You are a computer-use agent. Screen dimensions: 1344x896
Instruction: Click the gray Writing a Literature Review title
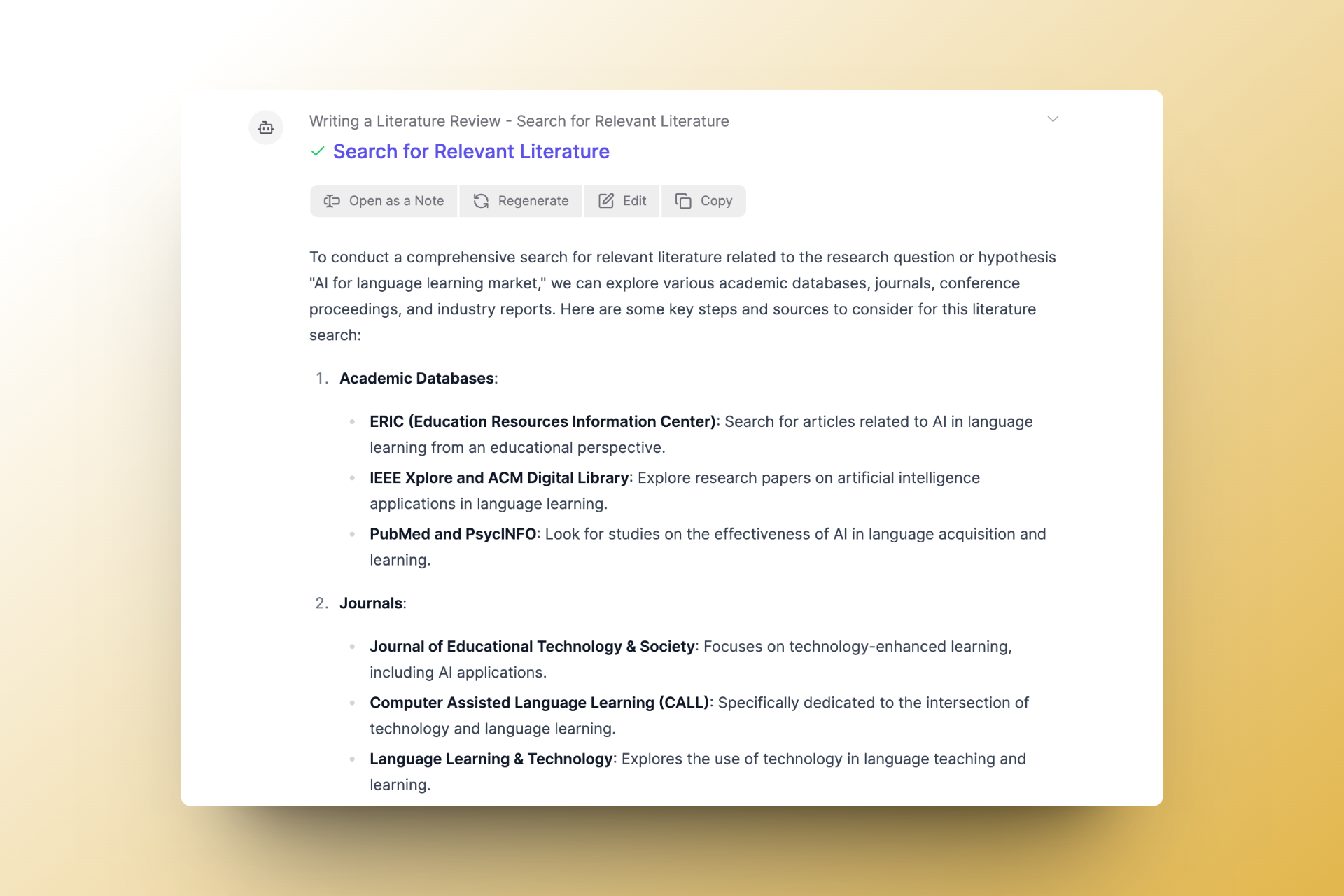519,121
